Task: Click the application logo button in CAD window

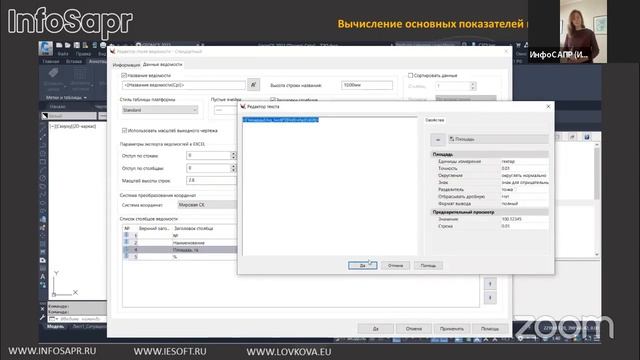Action: click(x=46, y=49)
